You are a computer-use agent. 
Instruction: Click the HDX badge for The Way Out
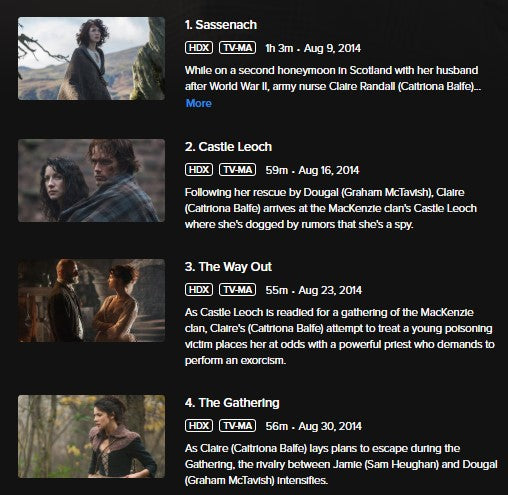(199, 290)
